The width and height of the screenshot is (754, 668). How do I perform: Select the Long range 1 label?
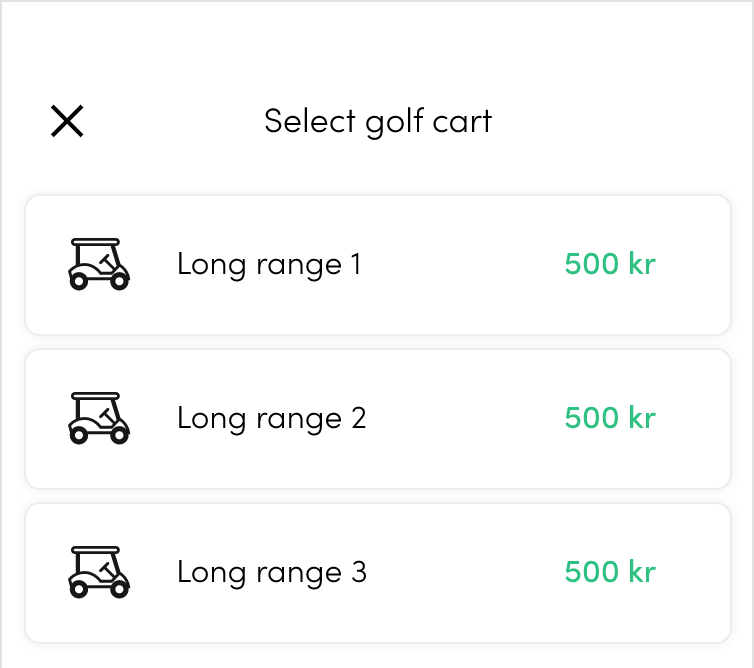(x=269, y=265)
